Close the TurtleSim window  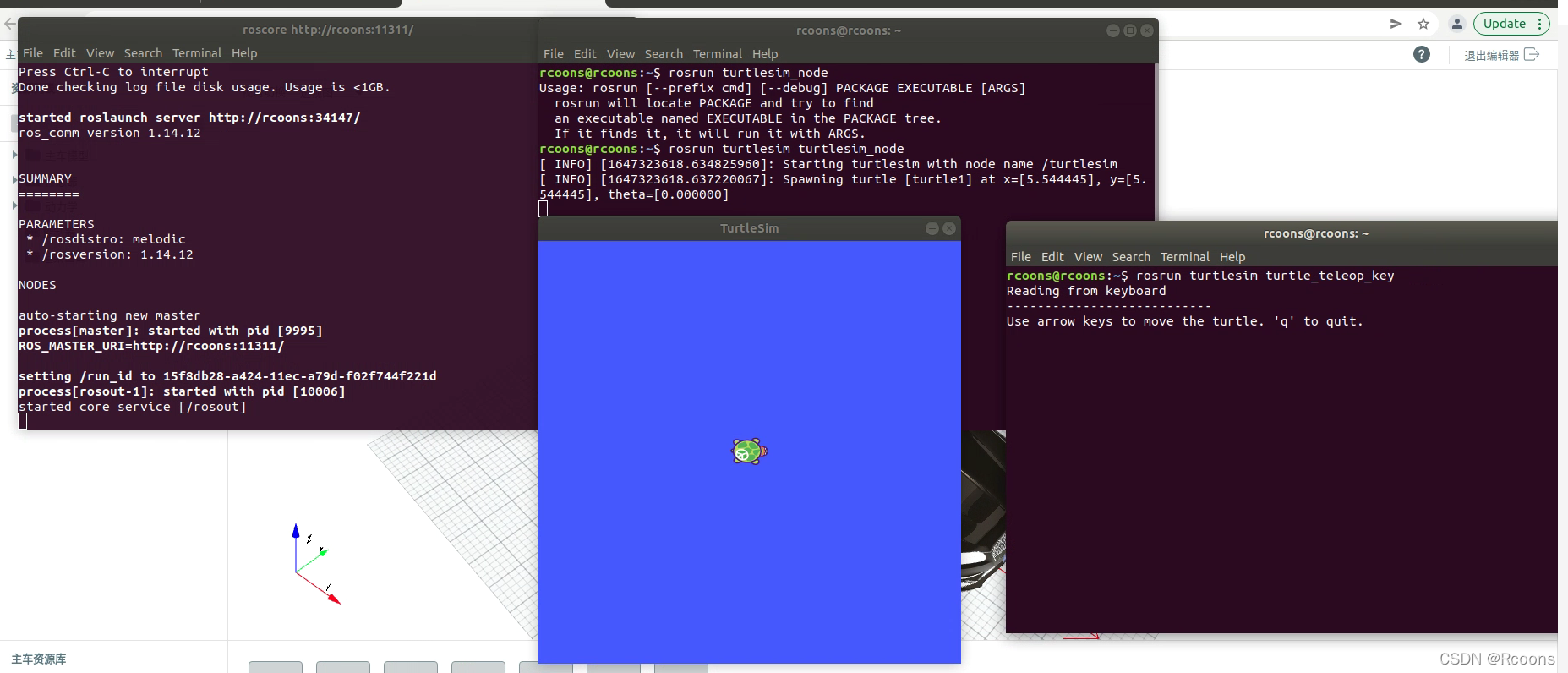(949, 228)
